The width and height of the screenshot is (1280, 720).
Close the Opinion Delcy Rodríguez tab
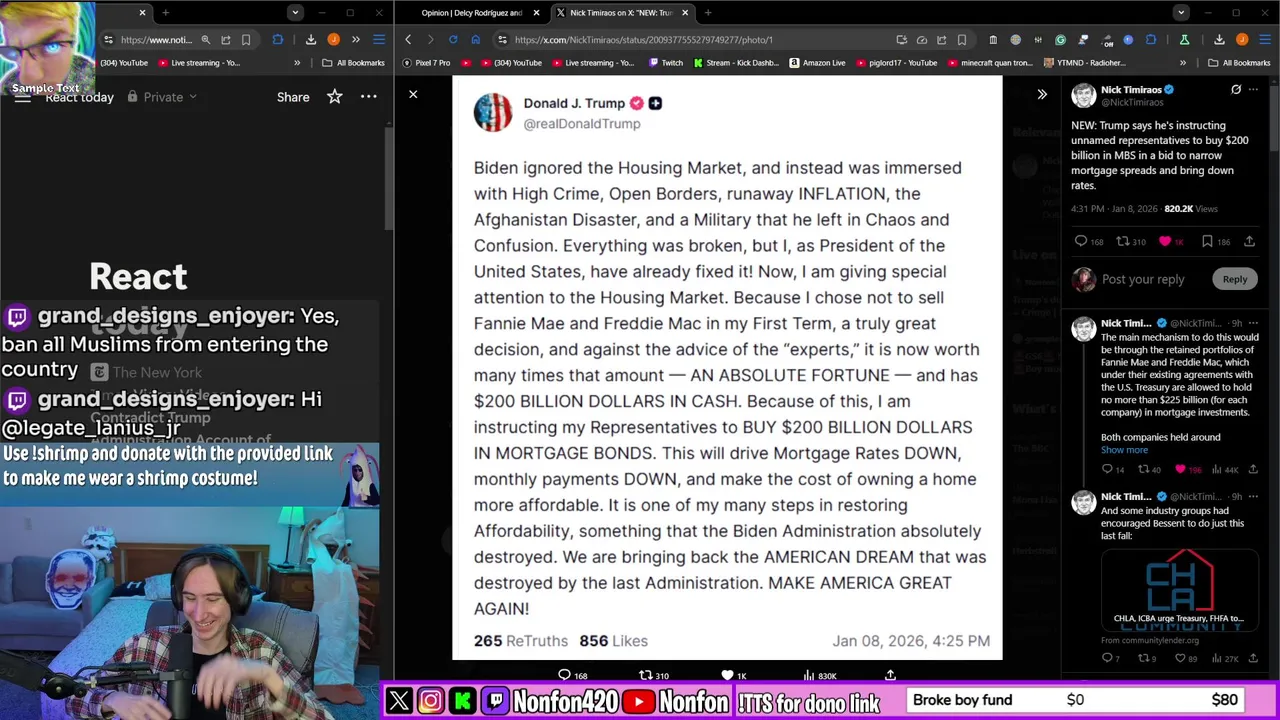click(x=536, y=13)
